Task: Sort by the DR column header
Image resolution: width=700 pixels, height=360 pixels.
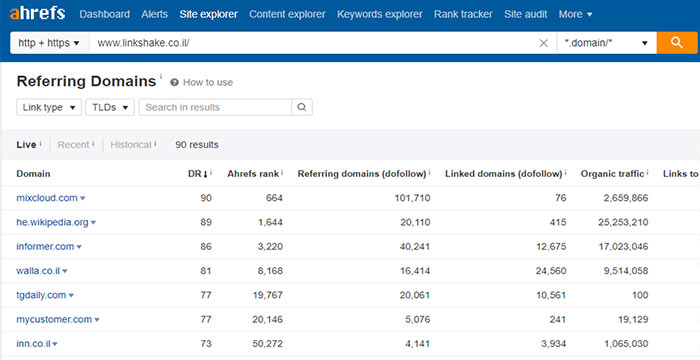Action: 197,174
